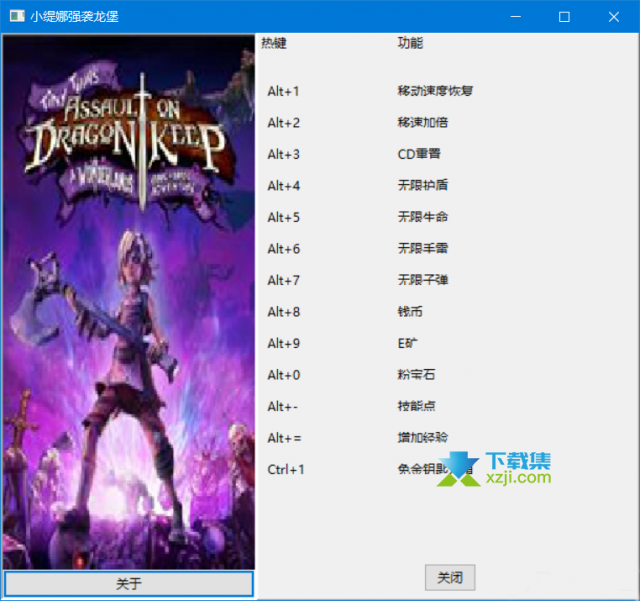Image resolution: width=640 pixels, height=601 pixels.
Task: Click the 粉宝石 function text
Action: pos(416,374)
